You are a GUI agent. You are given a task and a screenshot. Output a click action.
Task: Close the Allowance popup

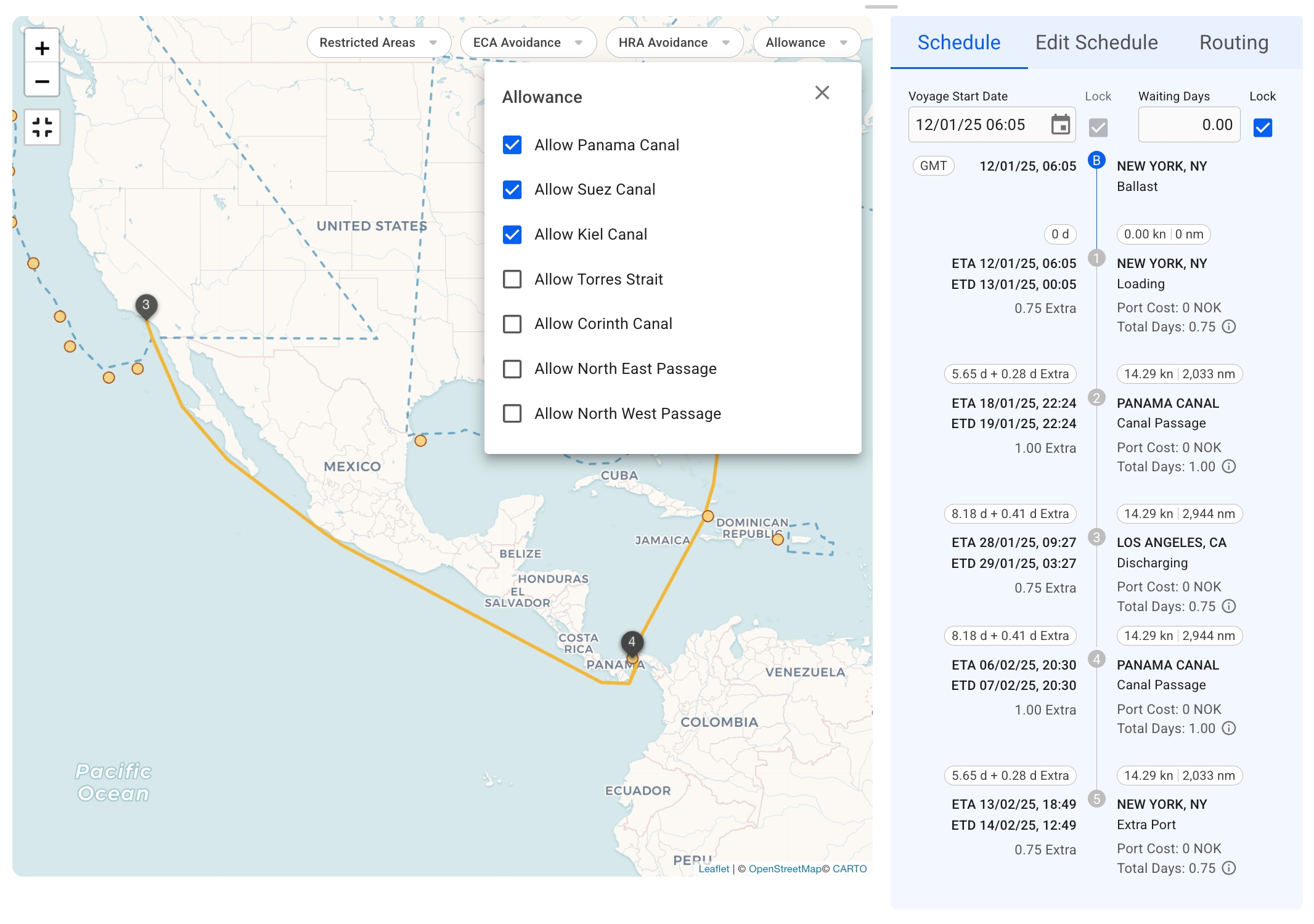[x=822, y=93]
